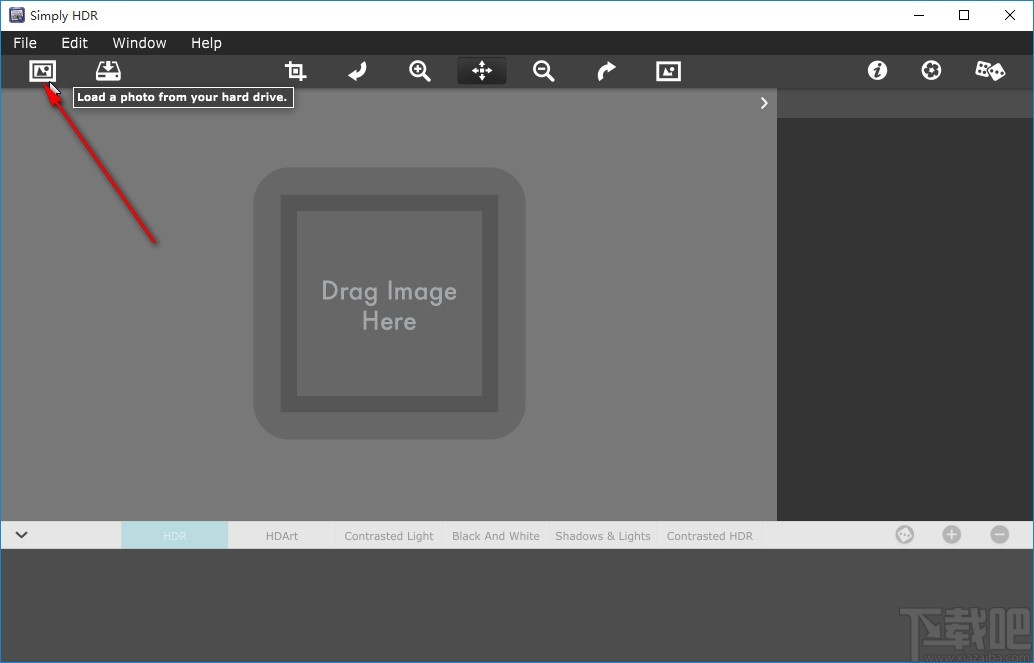Viewport: 1034px width, 663px height.
Task: Collapse the right side panel chevron
Action: (x=764, y=103)
